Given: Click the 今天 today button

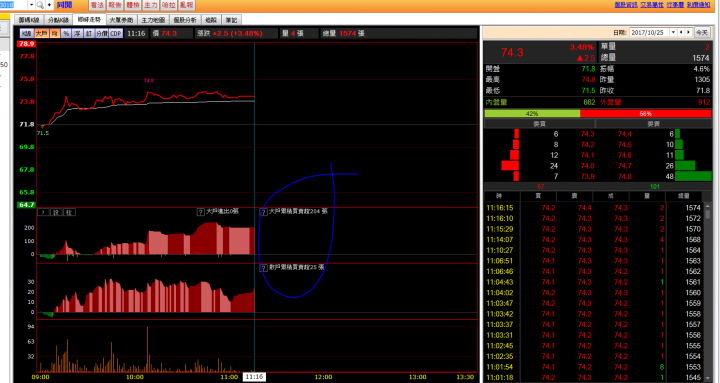Looking at the screenshot, I should (x=702, y=33).
